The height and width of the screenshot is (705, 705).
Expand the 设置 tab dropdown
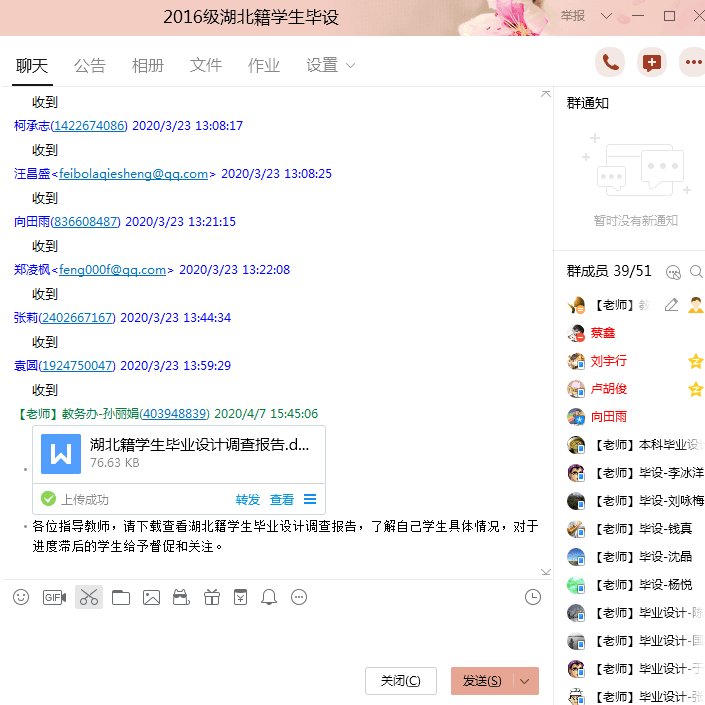[351, 65]
